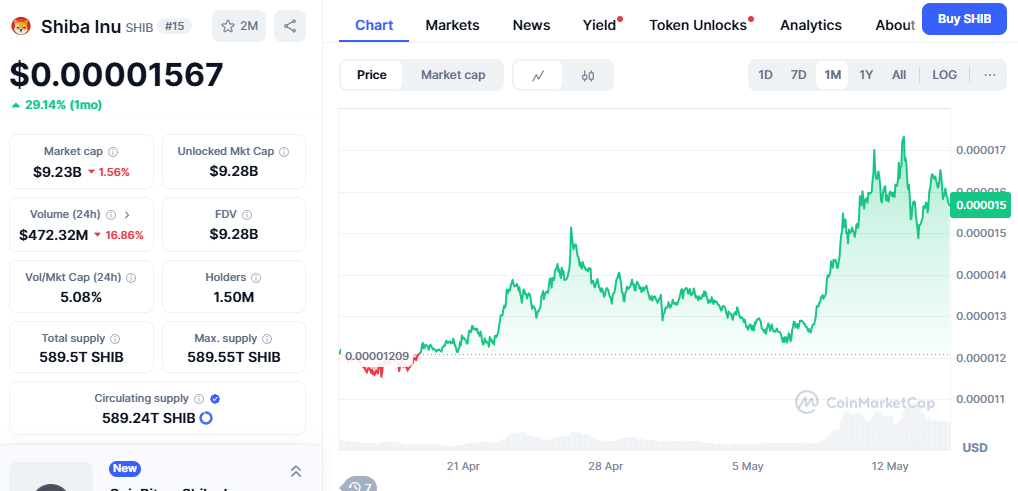The width and height of the screenshot is (1018, 491).
Task: Select the 1Y time range
Action: 866,75
